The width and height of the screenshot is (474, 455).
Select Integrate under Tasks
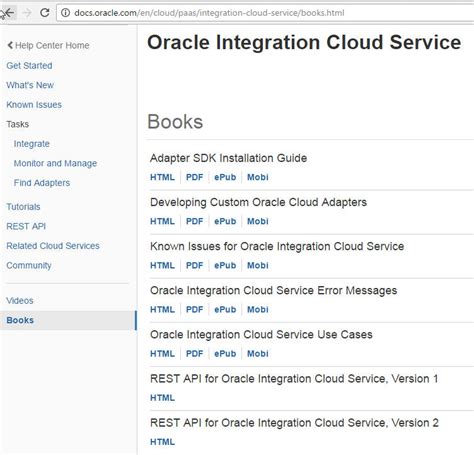[32, 144]
